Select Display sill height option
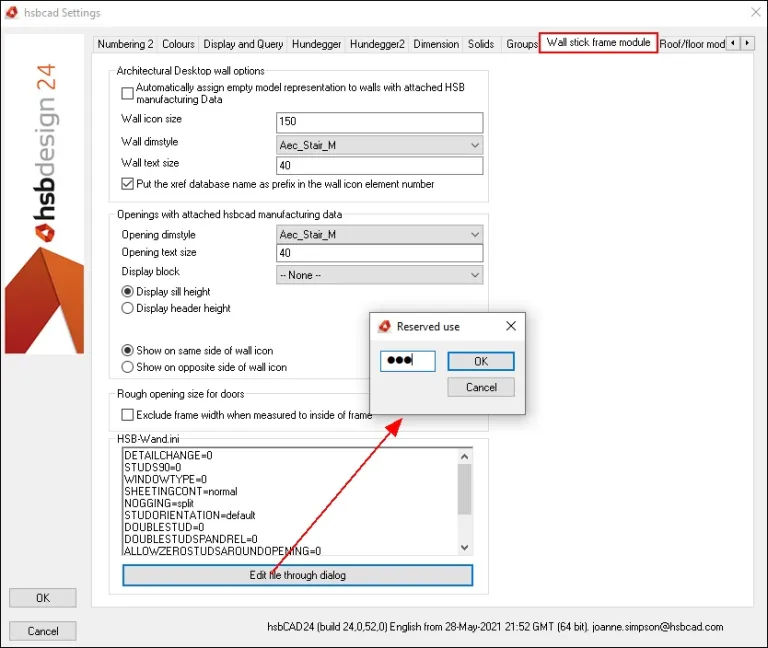 pos(127,291)
